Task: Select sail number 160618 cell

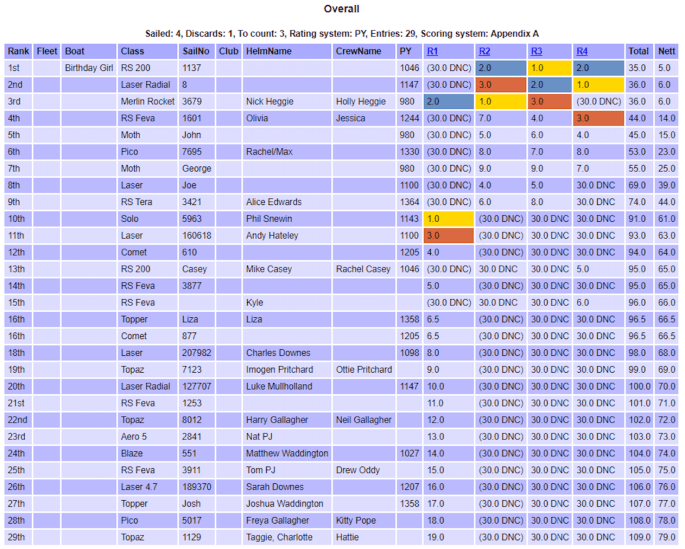Action: (x=197, y=235)
